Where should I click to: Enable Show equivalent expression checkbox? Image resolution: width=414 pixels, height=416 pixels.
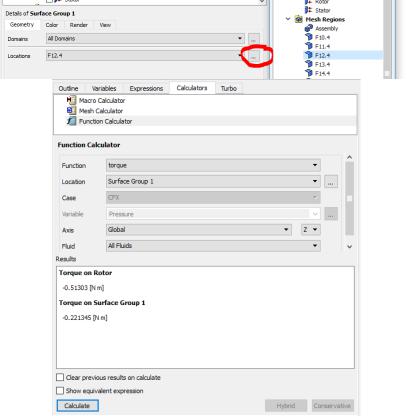click(x=60, y=390)
